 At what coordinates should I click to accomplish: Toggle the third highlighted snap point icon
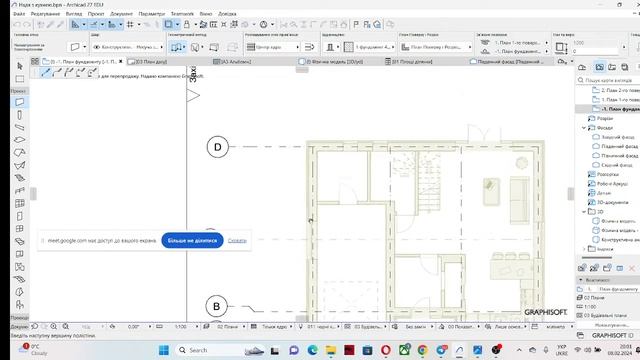112,24
